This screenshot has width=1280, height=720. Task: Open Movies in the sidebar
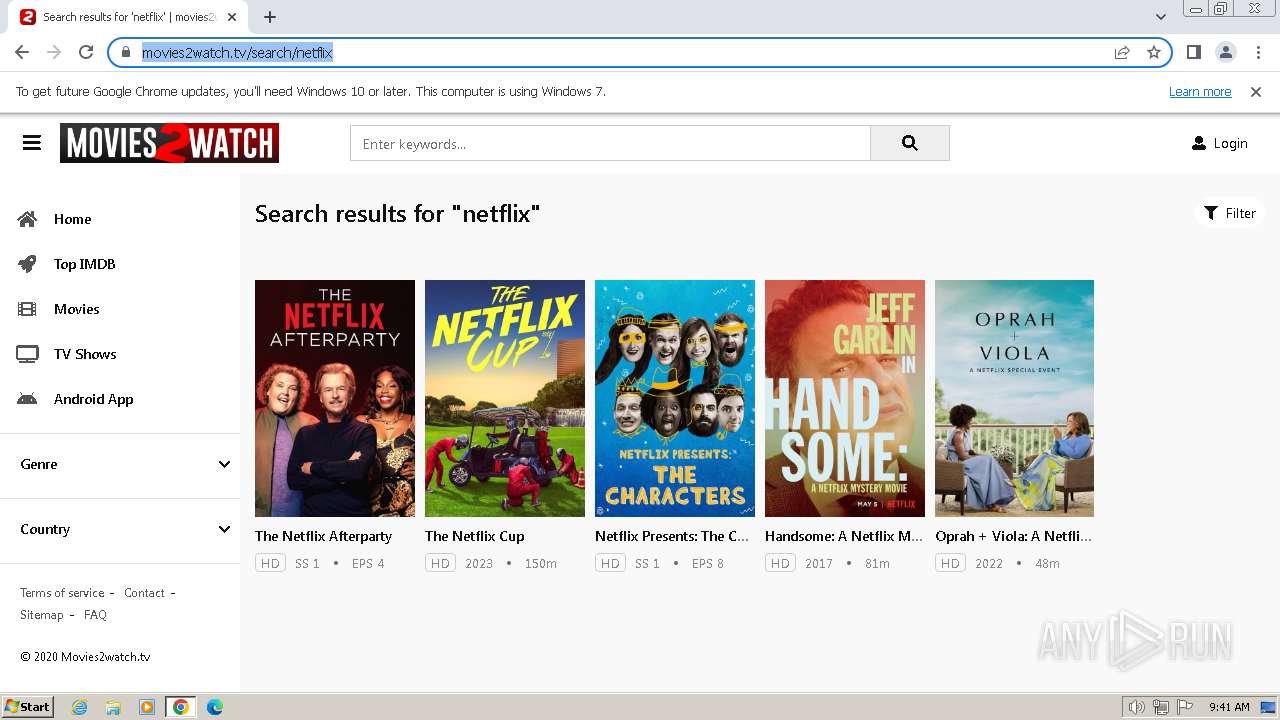point(77,309)
